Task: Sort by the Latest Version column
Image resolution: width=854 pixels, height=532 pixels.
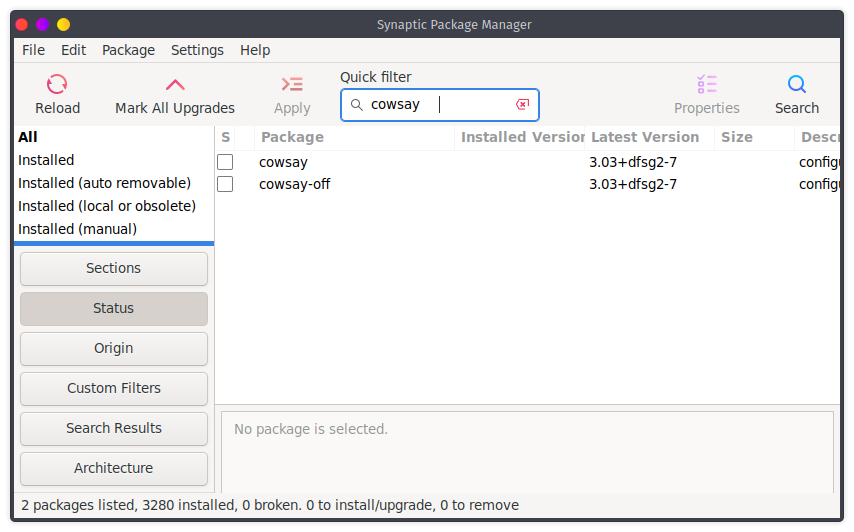Action: click(x=645, y=137)
